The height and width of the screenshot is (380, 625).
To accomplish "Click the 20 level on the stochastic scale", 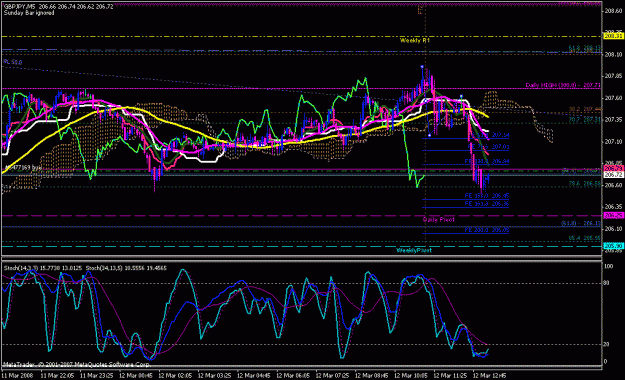I will click(x=607, y=344).
